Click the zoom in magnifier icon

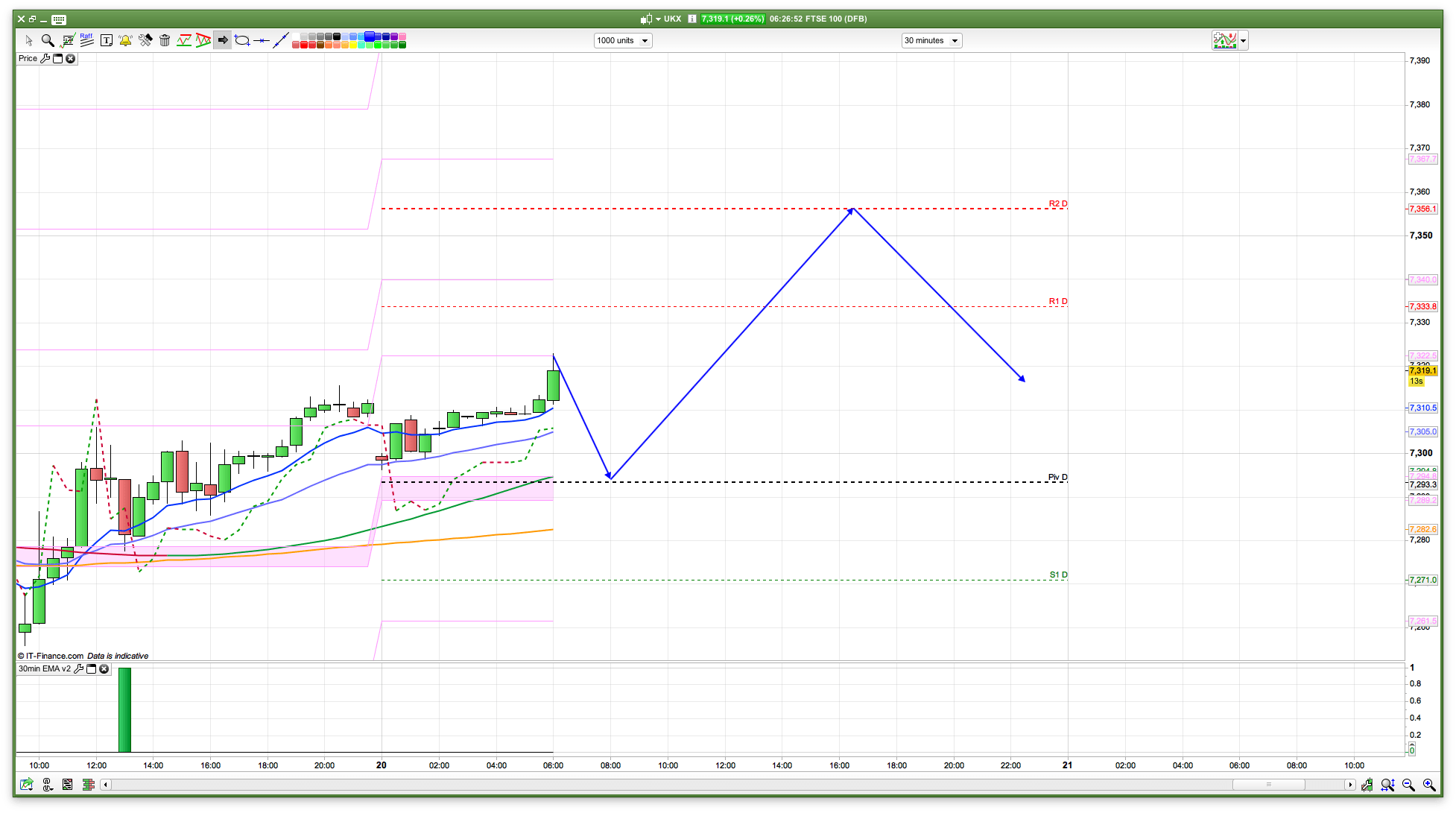(x=1428, y=785)
